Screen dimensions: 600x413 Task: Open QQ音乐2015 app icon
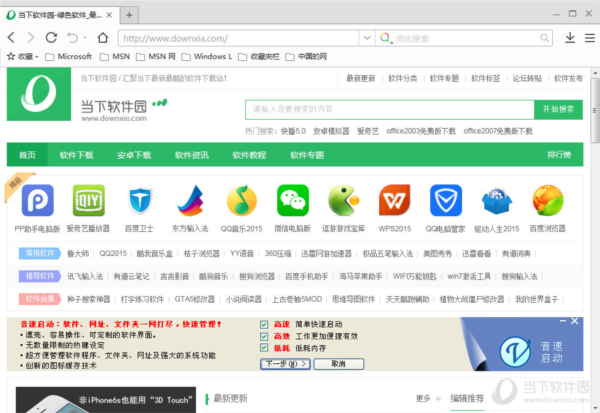(241, 200)
